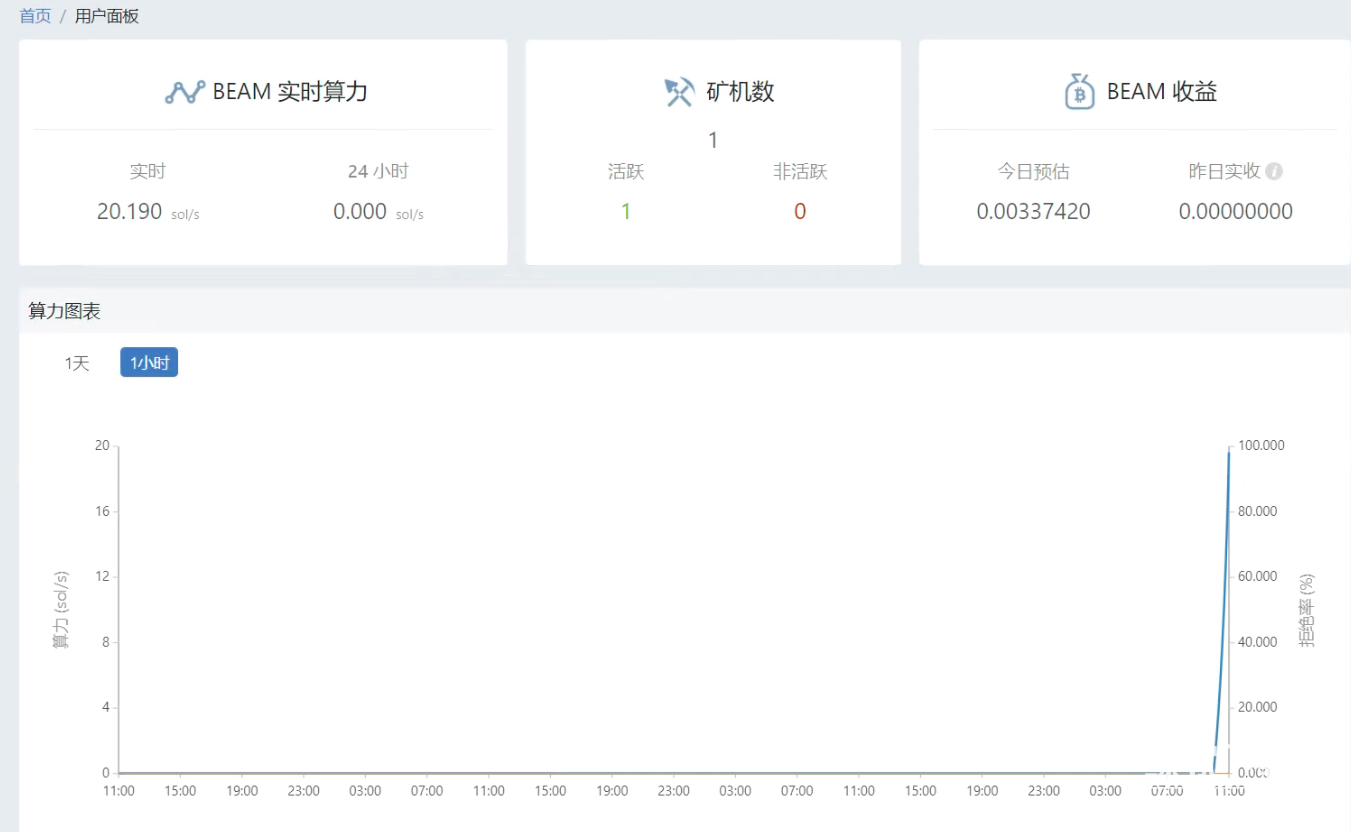1351x832 pixels.
Task: Click the realtime hashrate value 20.190
Action: point(129,211)
